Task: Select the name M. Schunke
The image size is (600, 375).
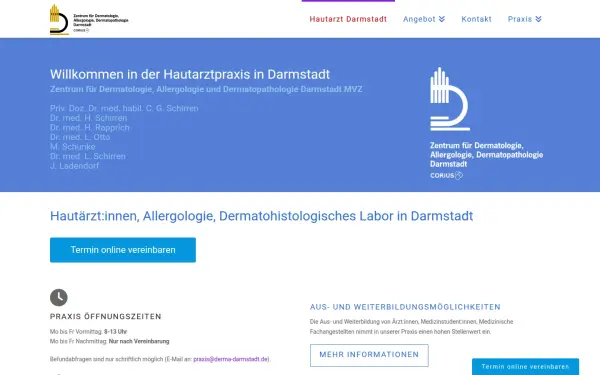Action: tap(73, 147)
